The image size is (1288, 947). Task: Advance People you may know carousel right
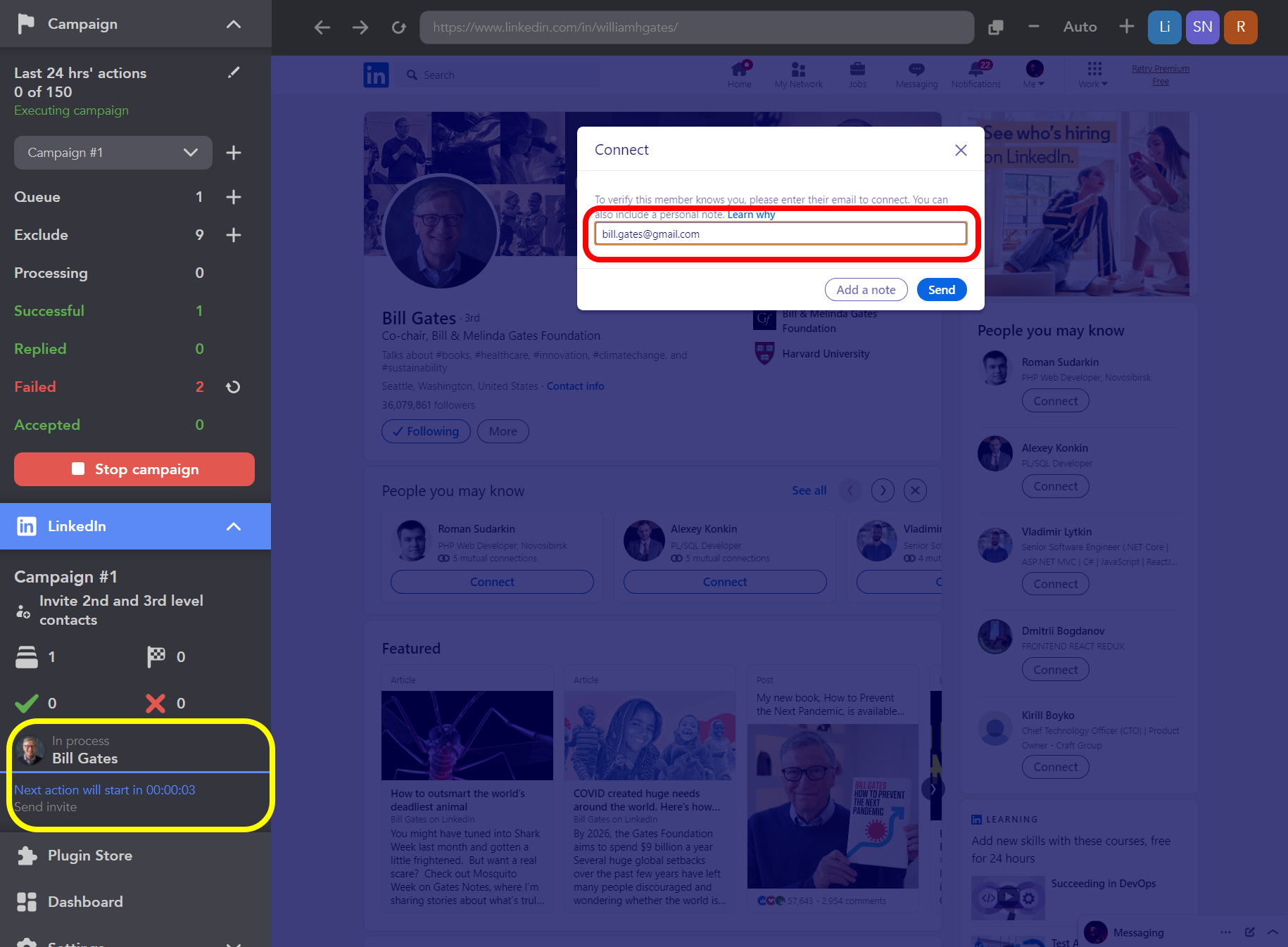click(x=883, y=490)
